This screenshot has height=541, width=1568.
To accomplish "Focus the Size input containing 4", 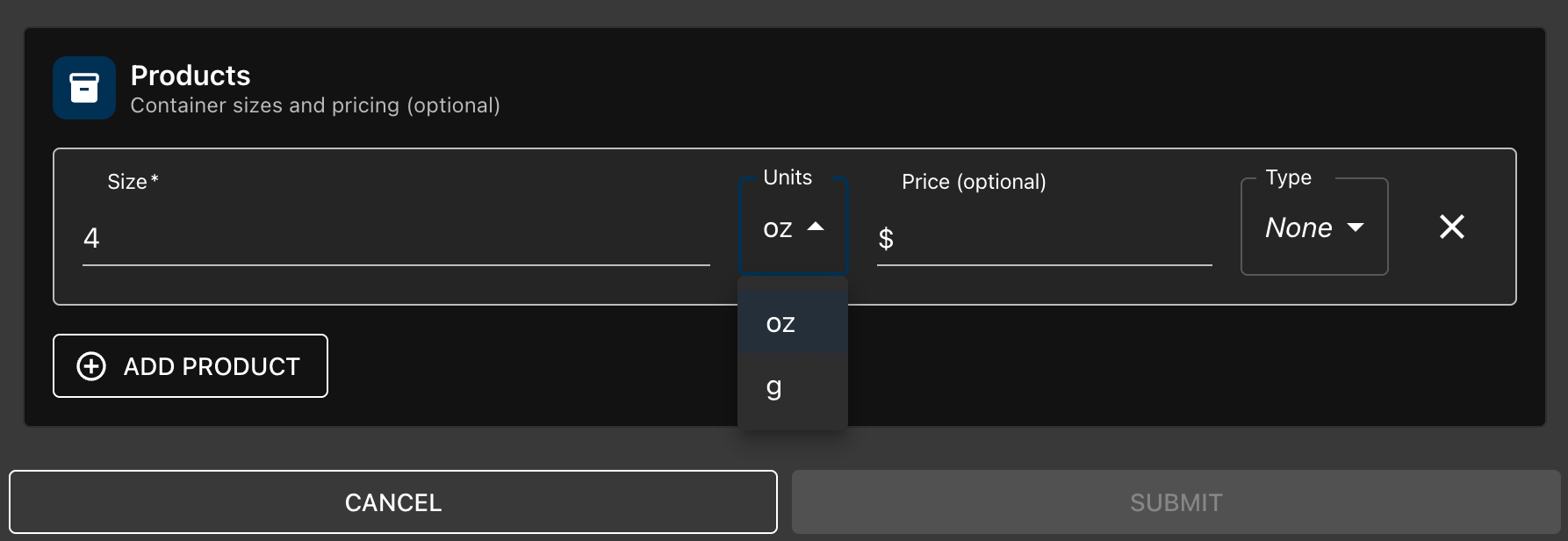I will click(396, 238).
